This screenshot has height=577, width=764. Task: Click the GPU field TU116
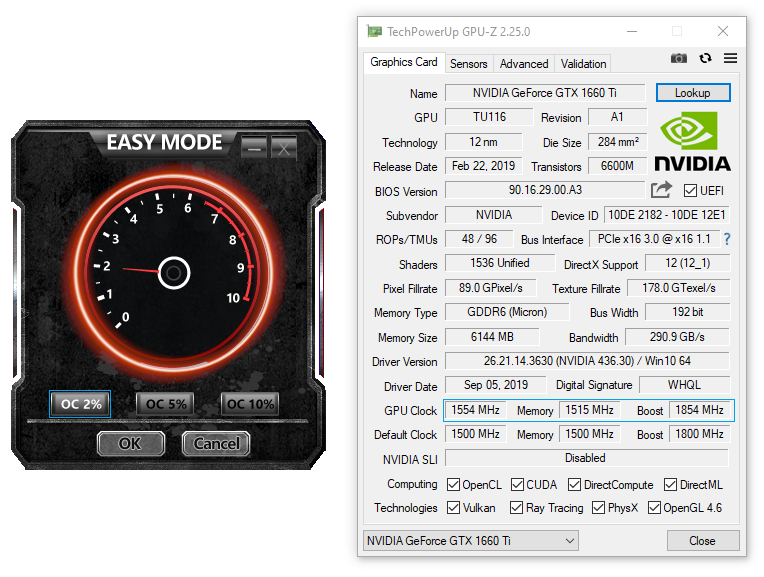[489, 117]
